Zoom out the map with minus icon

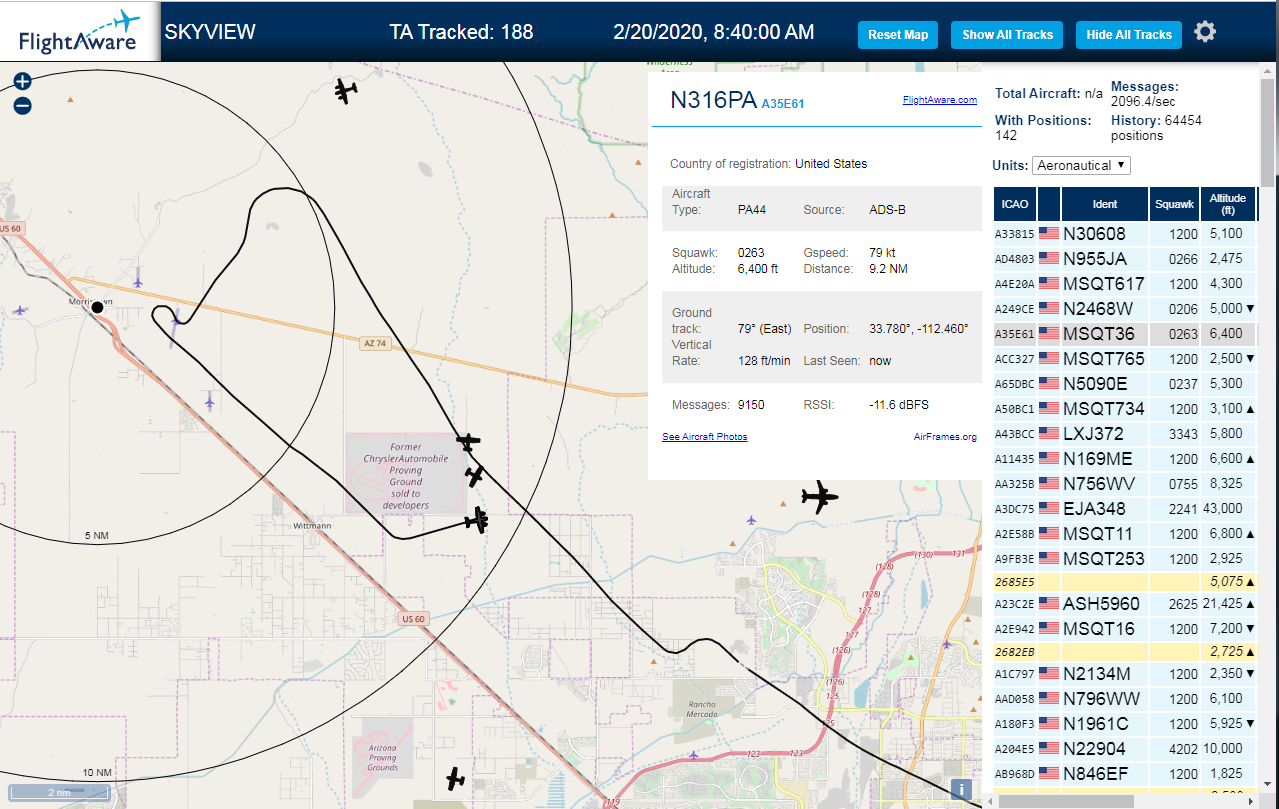22,106
